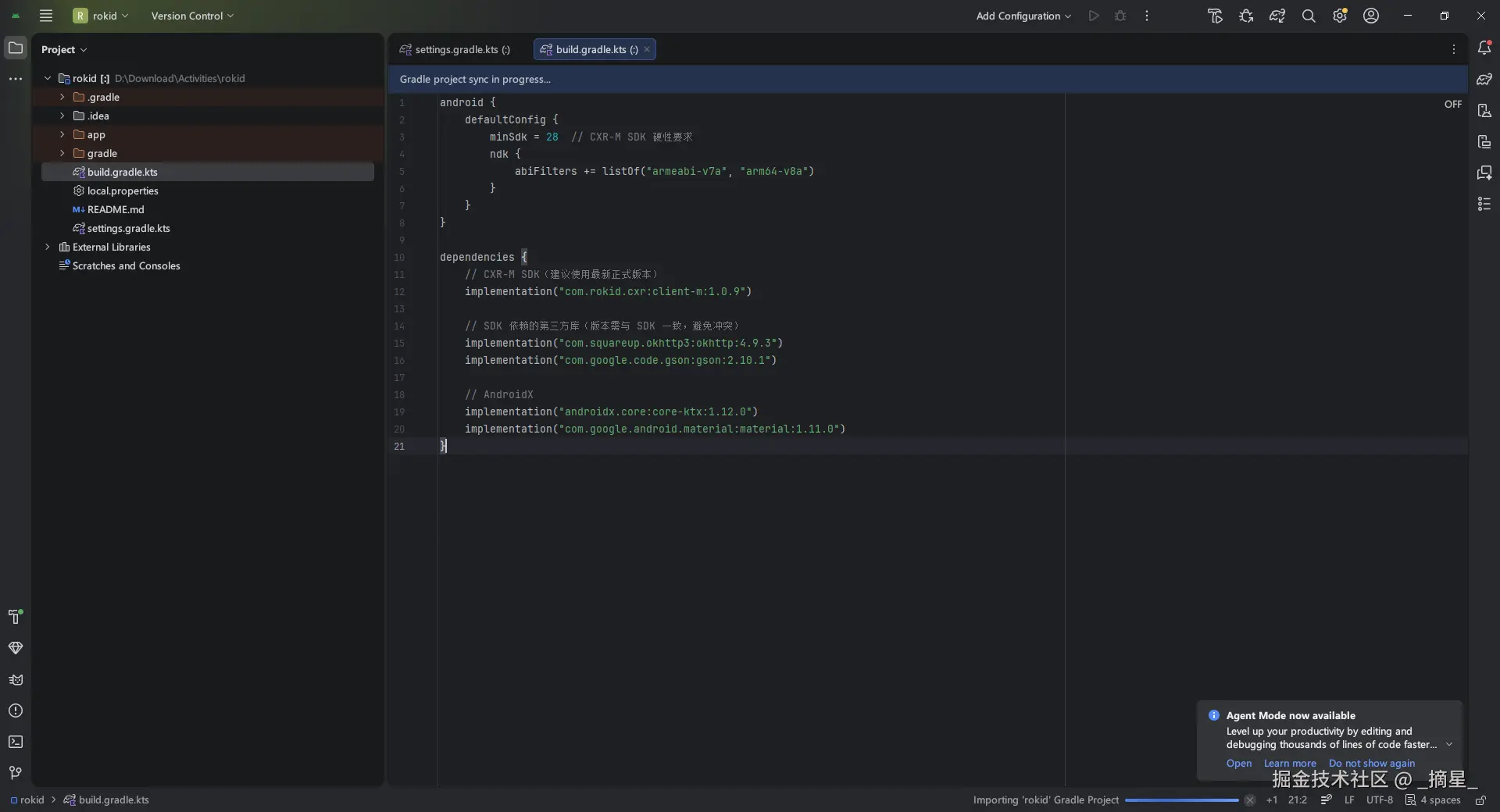This screenshot has height=812, width=1500.
Task: Open the main hamburger menu
Action: coord(46,16)
